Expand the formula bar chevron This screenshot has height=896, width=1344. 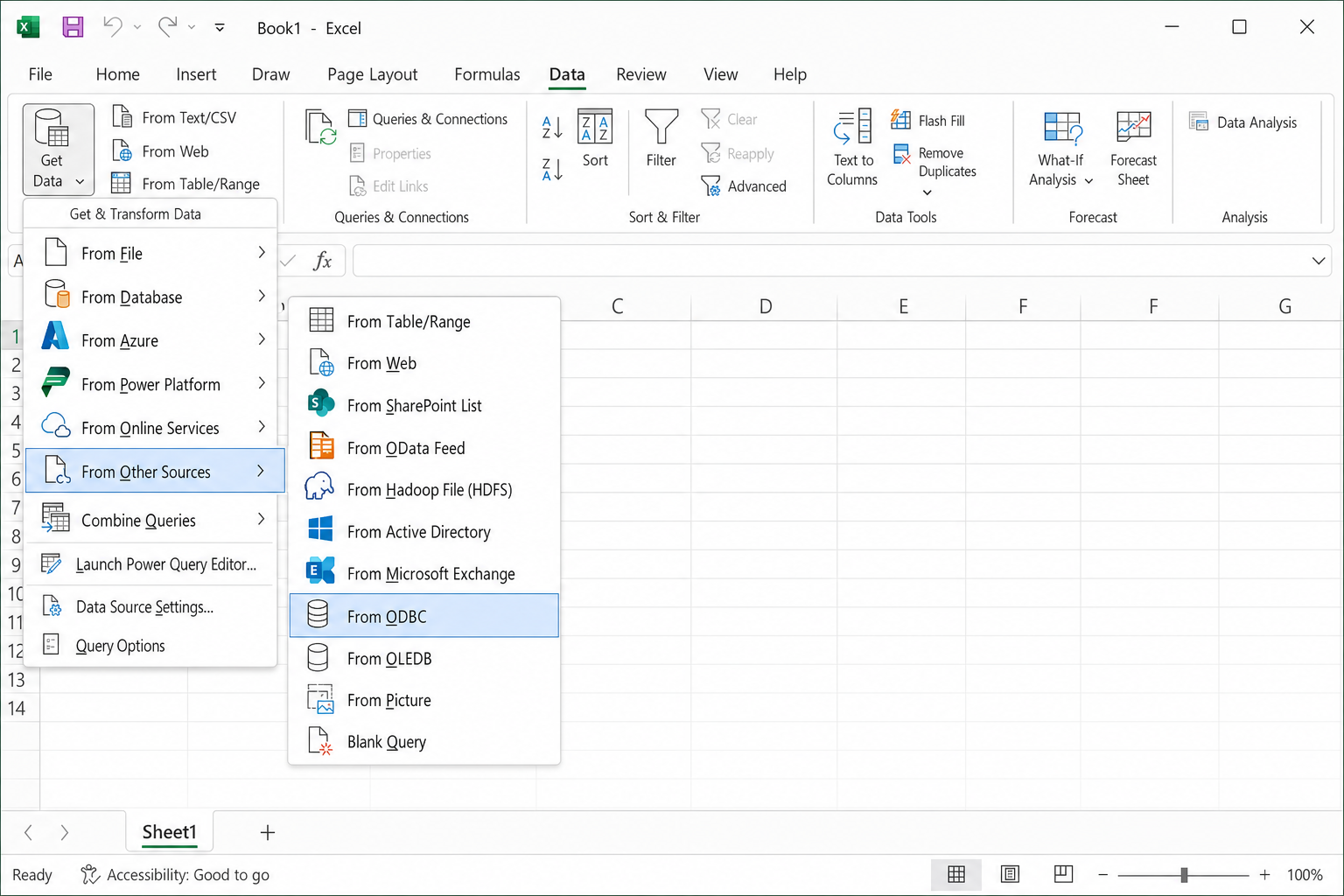point(1319,261)
